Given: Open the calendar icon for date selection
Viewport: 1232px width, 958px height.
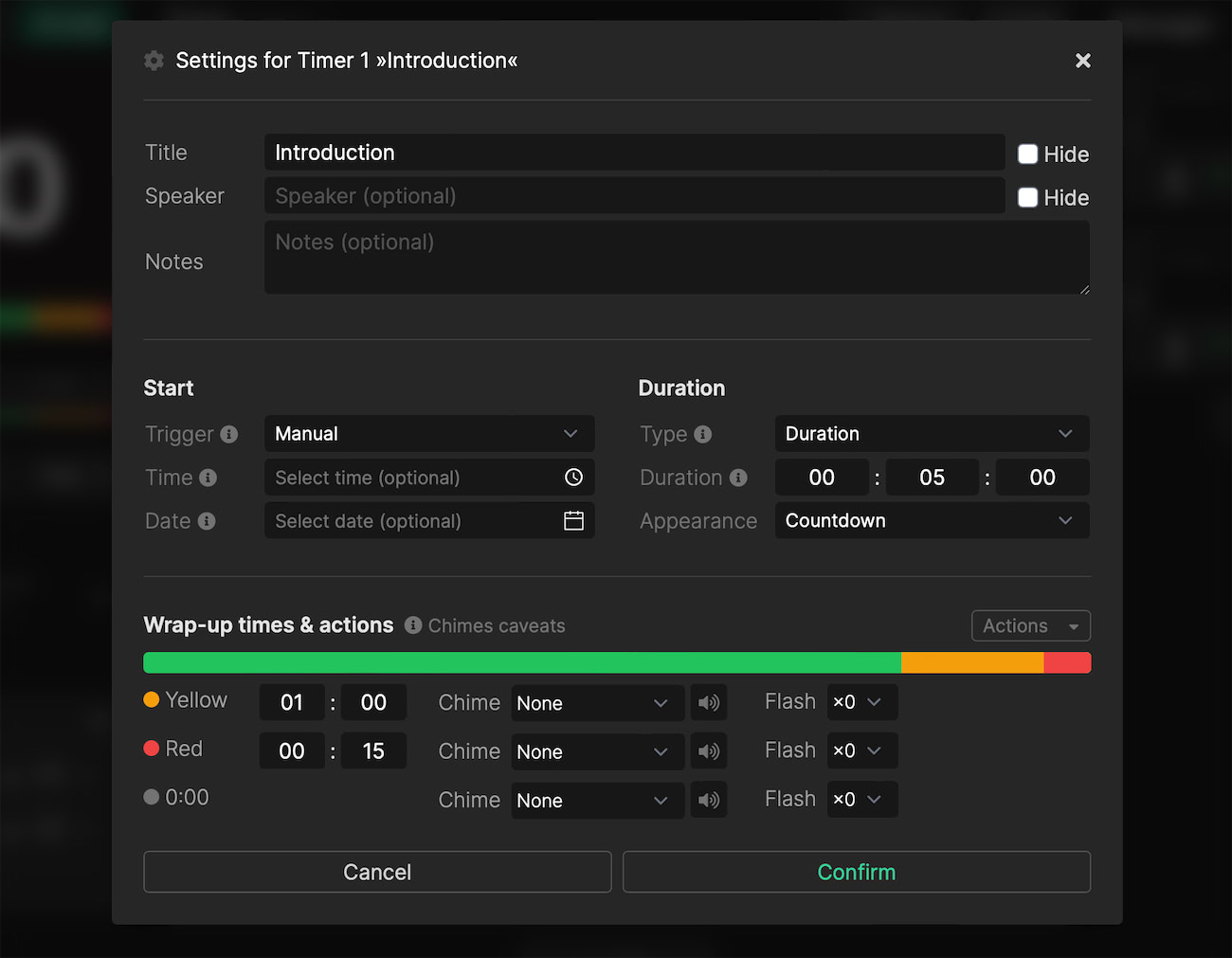Looking at the screenshot, I should click(573, 520).
